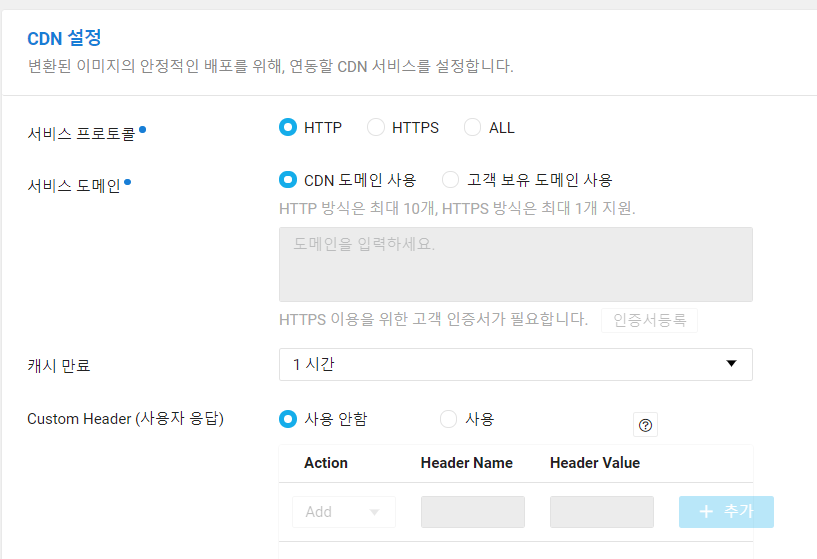Select CDN 도메인 사용 option
817x559 pixels.
tap(288, 180)
